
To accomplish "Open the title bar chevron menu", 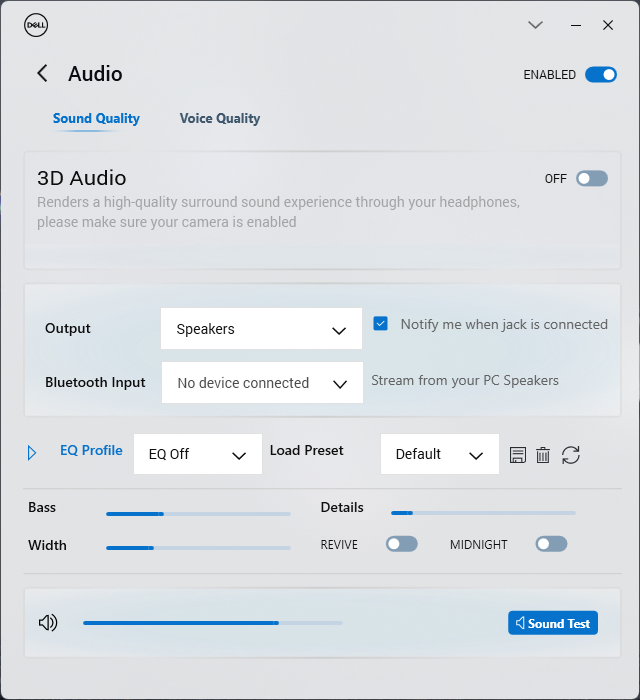I will pos(536,25).
